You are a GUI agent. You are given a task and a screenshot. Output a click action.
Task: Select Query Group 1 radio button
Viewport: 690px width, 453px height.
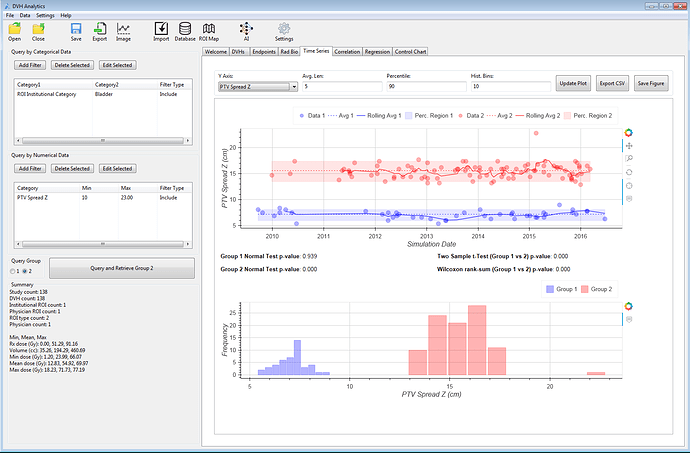[13, 270]
